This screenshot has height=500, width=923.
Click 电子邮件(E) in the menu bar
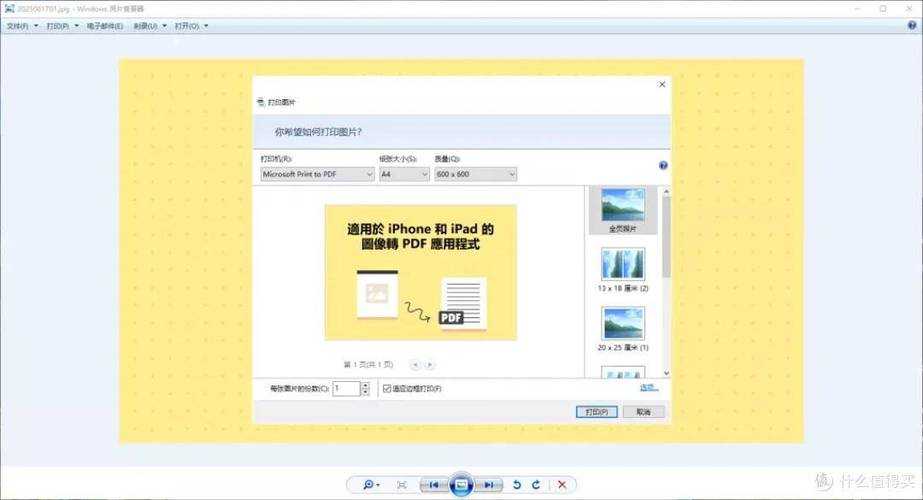pyautogui.click(x=105, y=26)
